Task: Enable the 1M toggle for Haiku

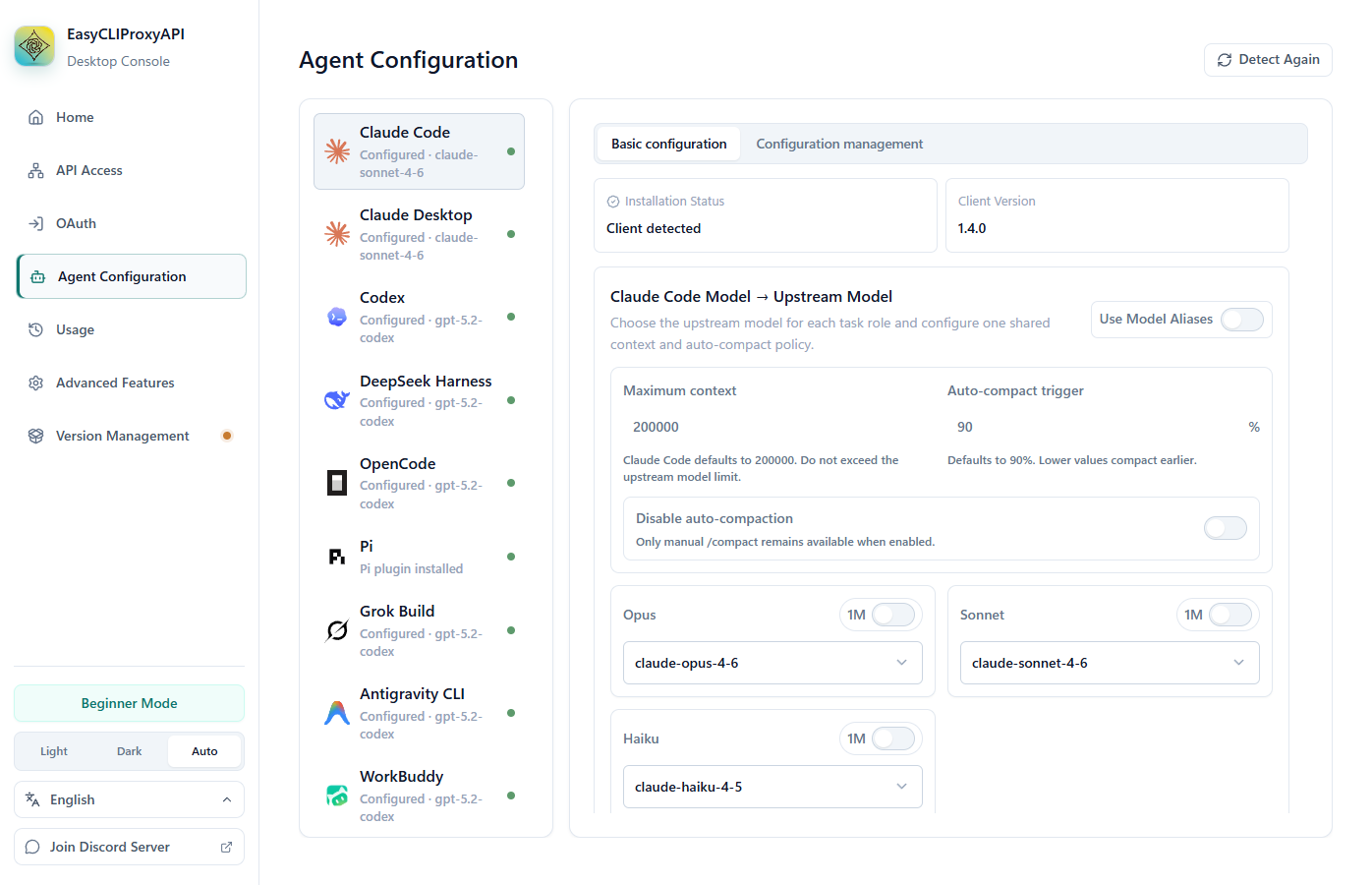Action: pyautogui.click(x=893, y=738)
